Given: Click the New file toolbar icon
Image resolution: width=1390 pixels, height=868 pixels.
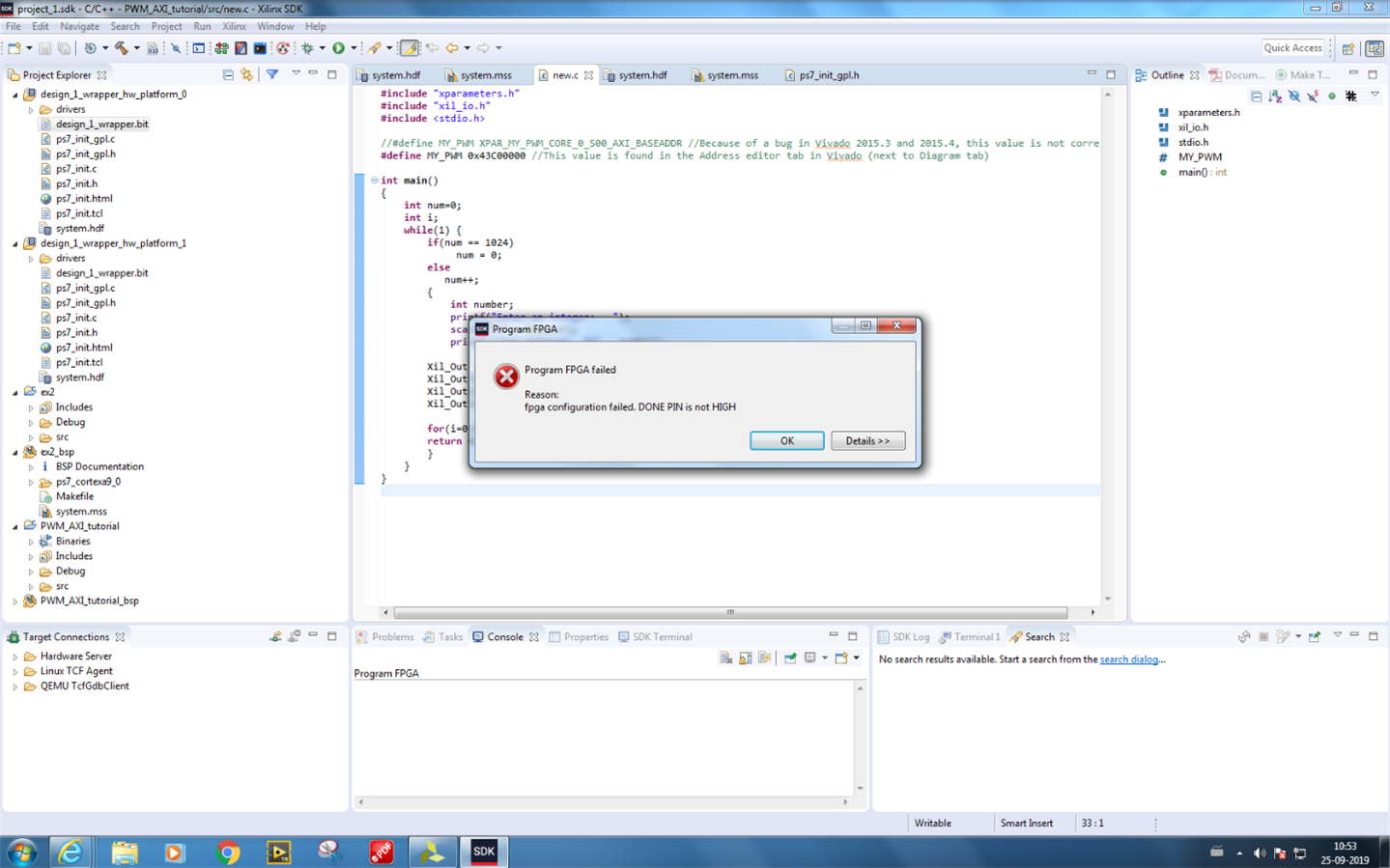Looking at the screenshot, I should pyautogui.click(x=14, y=48).
